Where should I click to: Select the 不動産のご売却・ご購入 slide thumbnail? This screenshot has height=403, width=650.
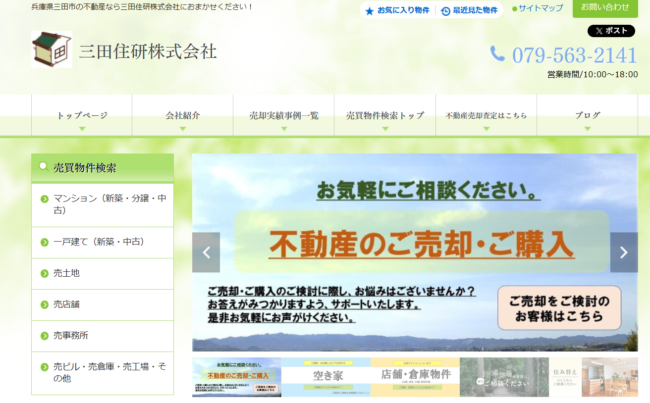[237, 377]
